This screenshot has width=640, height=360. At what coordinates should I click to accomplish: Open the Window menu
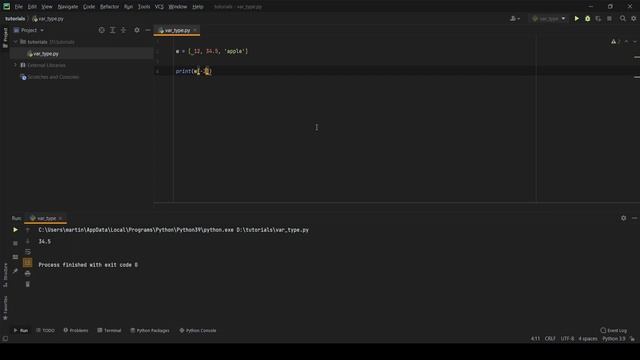(x=178, y=7)
